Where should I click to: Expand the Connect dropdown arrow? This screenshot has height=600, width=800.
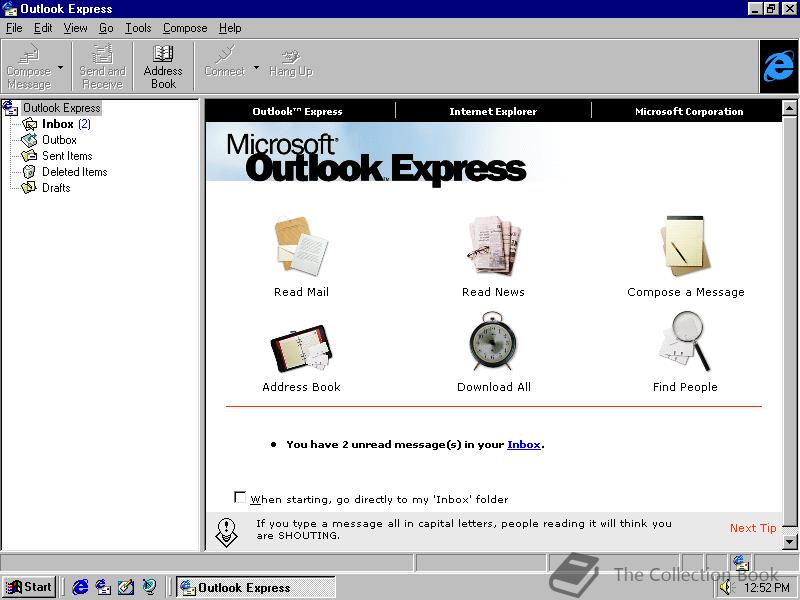256,67
